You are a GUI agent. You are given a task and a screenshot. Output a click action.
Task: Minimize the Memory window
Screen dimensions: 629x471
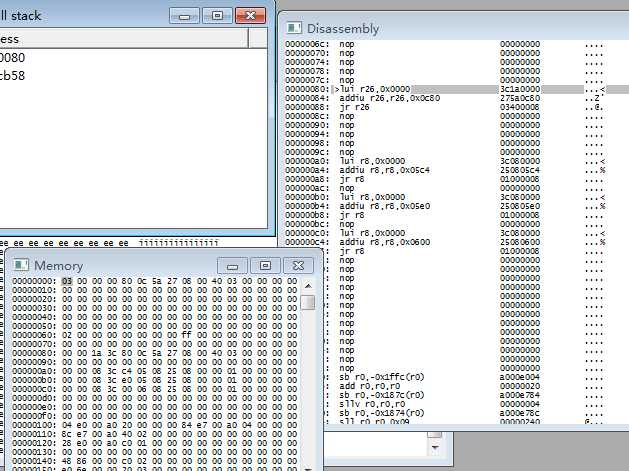click(x=232, y=266)
